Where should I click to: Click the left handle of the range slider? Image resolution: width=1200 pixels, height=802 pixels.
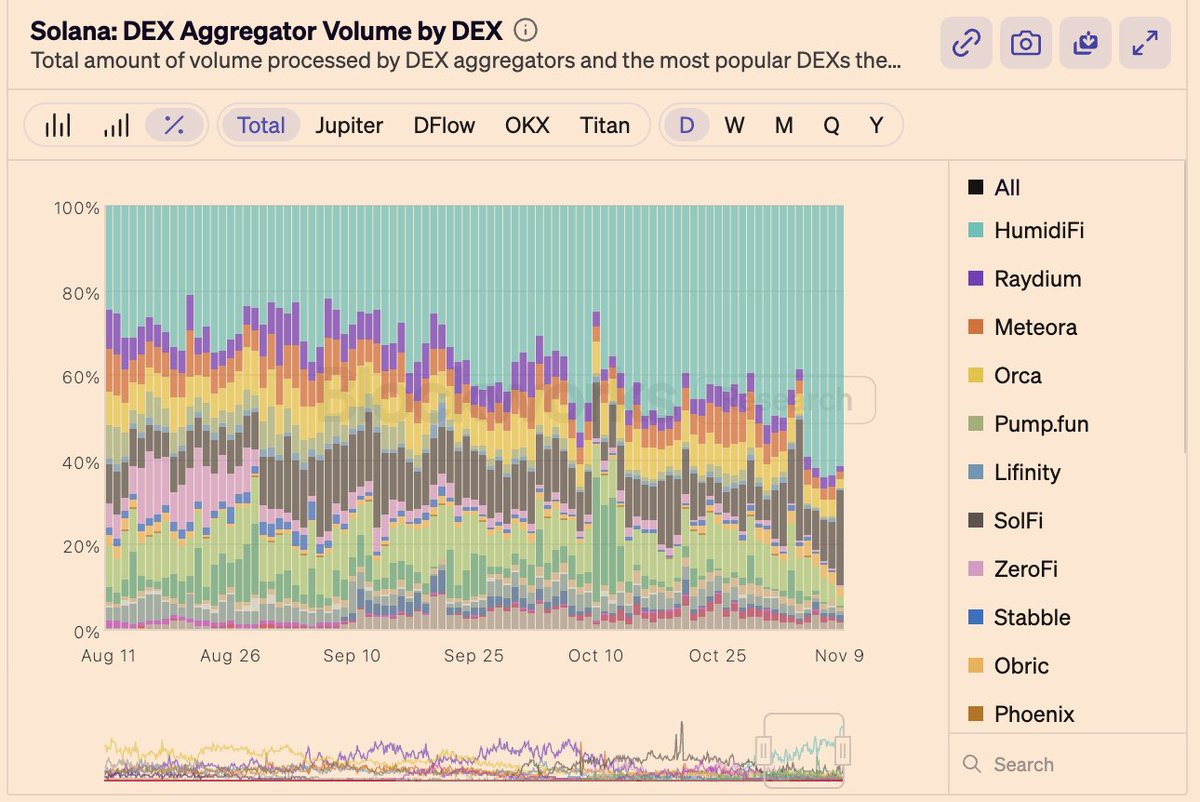(762, 749)
